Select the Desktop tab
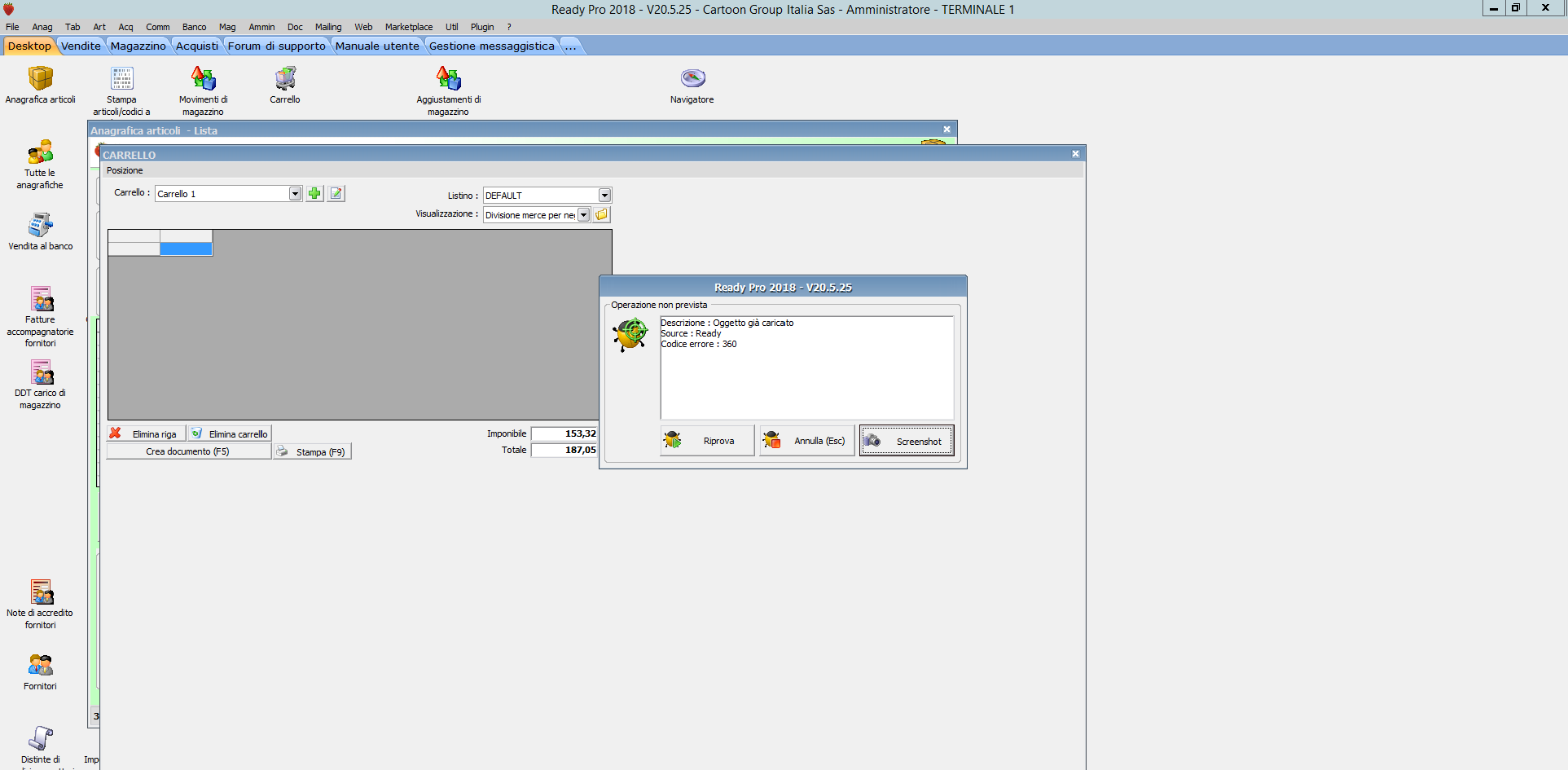 coord(29,46)
